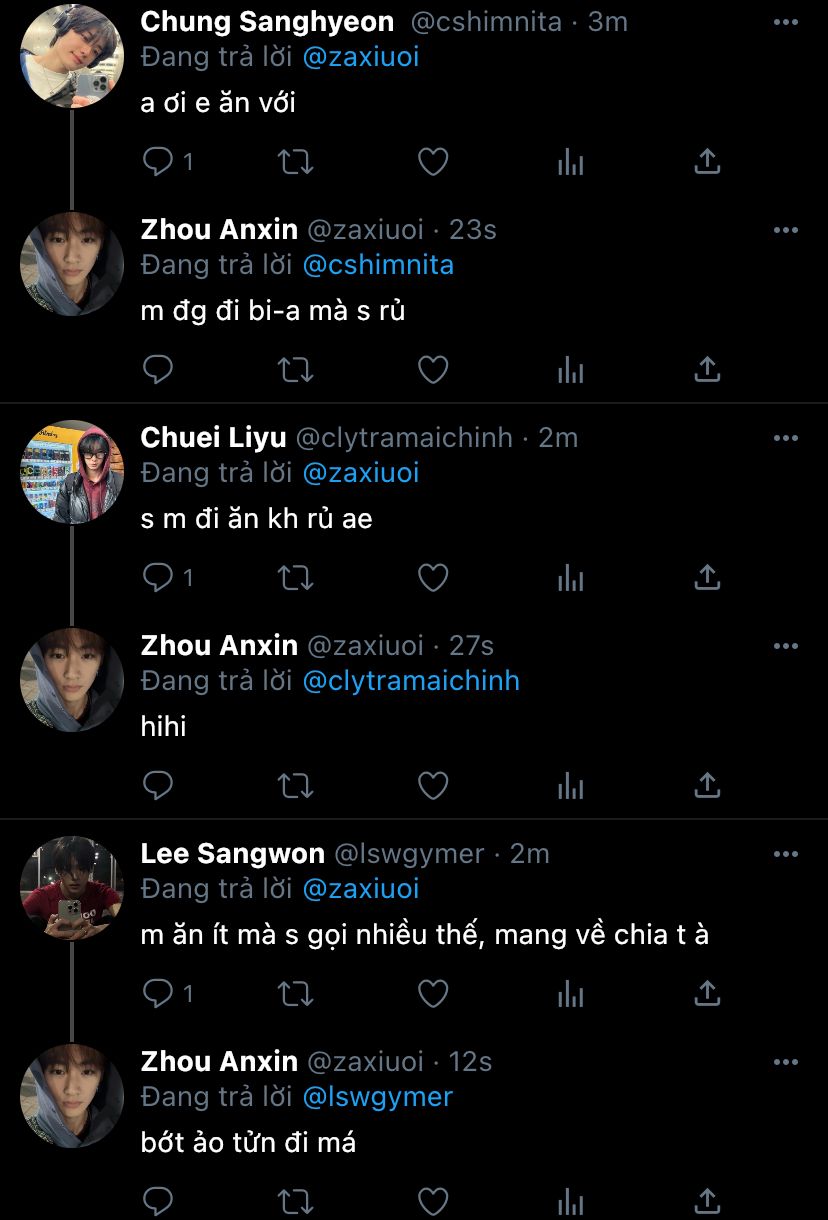Open Lee Sangwon's profile picture
The image size is (828, 1220).
coord(71,889)
